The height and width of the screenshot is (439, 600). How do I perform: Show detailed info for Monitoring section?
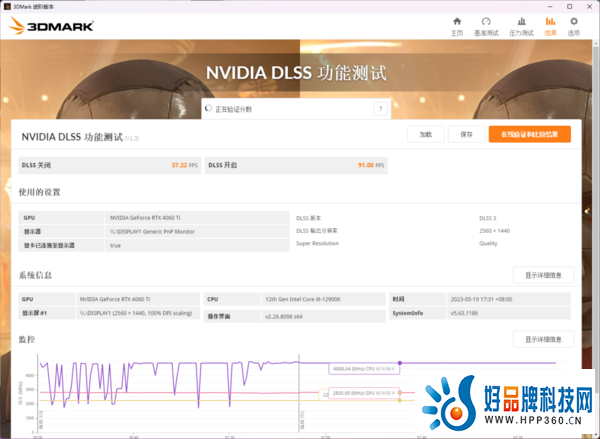click(x=543, y=339)
